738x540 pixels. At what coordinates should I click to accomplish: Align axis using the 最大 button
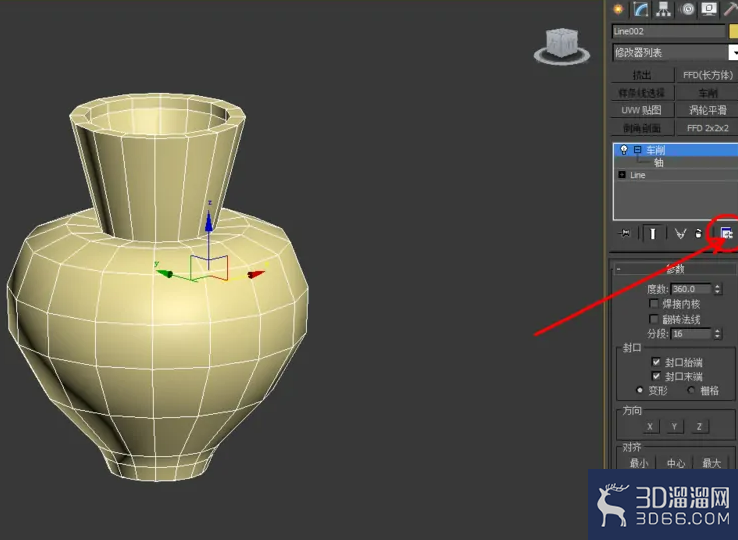712,463
